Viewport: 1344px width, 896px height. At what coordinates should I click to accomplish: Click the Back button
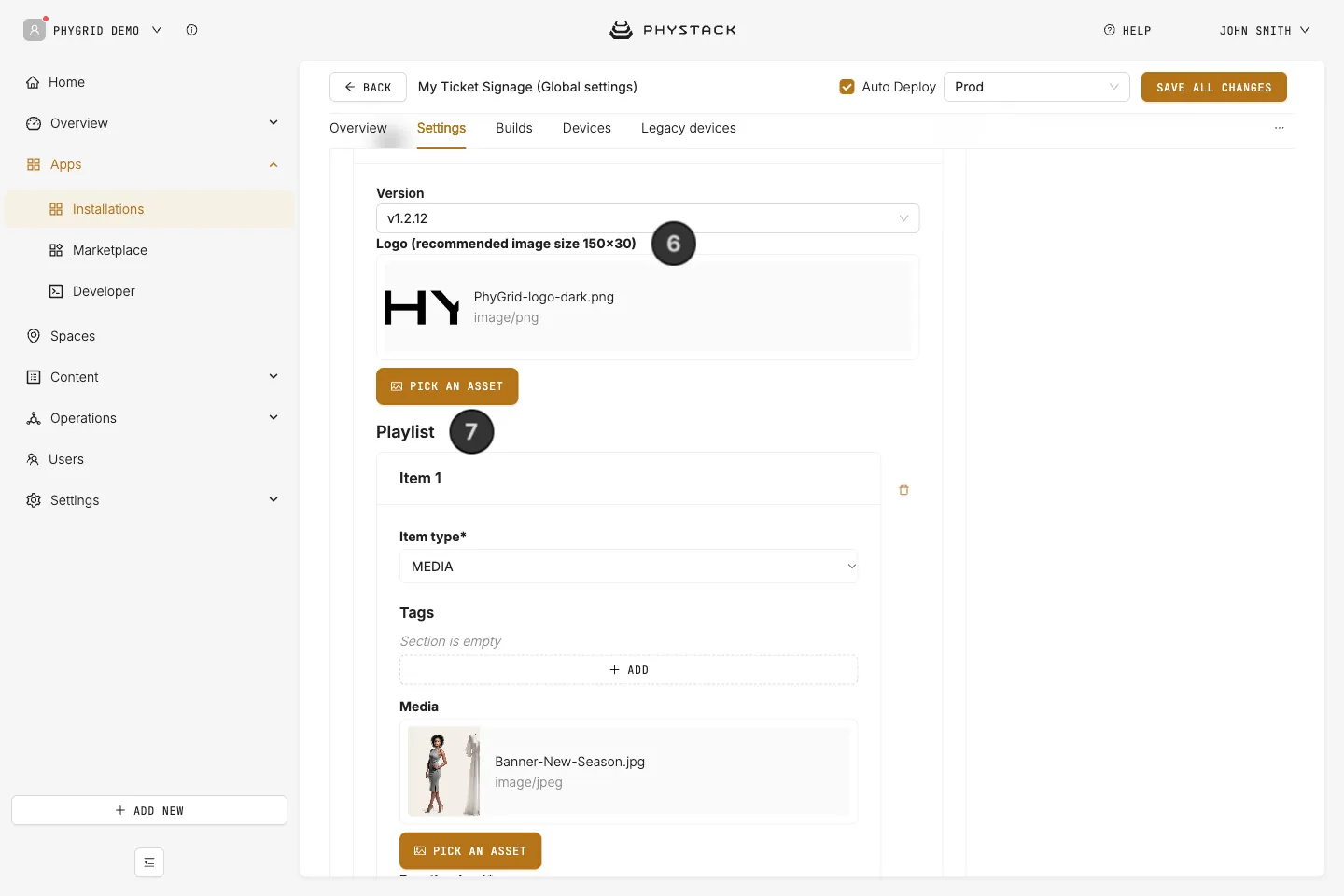368,87
